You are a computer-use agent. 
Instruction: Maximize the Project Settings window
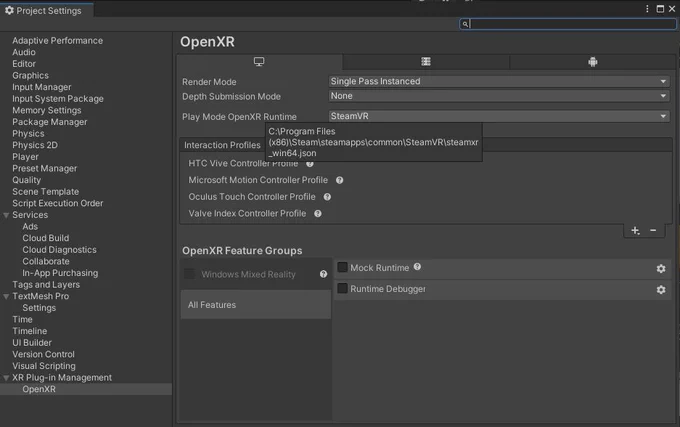tap(660, 9)
